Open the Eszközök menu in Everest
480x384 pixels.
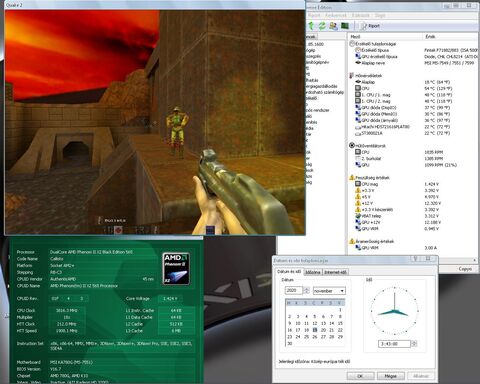(361, 15)
